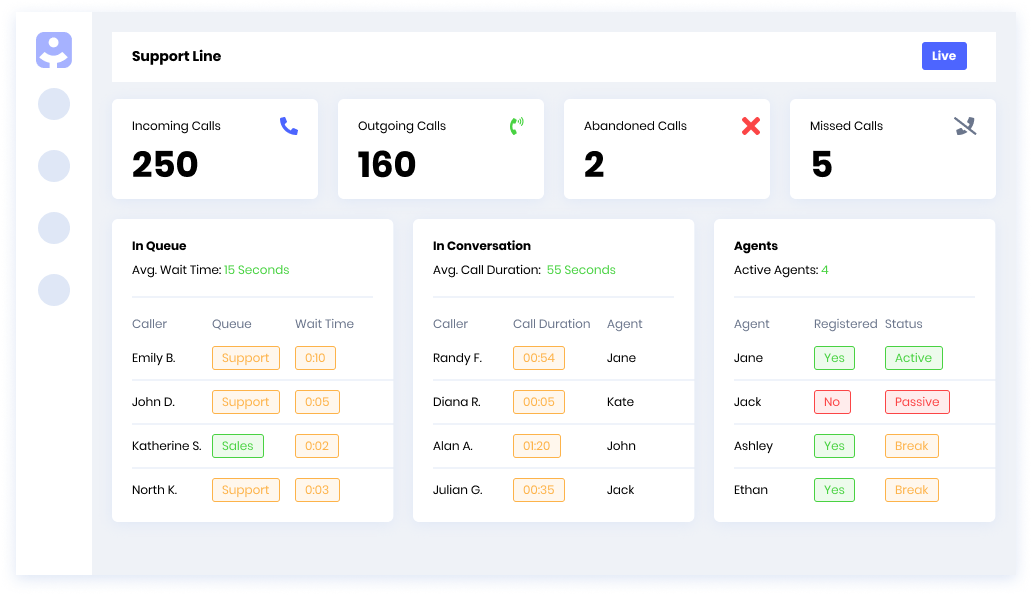This screenshot has height=595, width=1032.
Task: Click the bottom sidebar circle icon
Action: (x=54, y=290)
